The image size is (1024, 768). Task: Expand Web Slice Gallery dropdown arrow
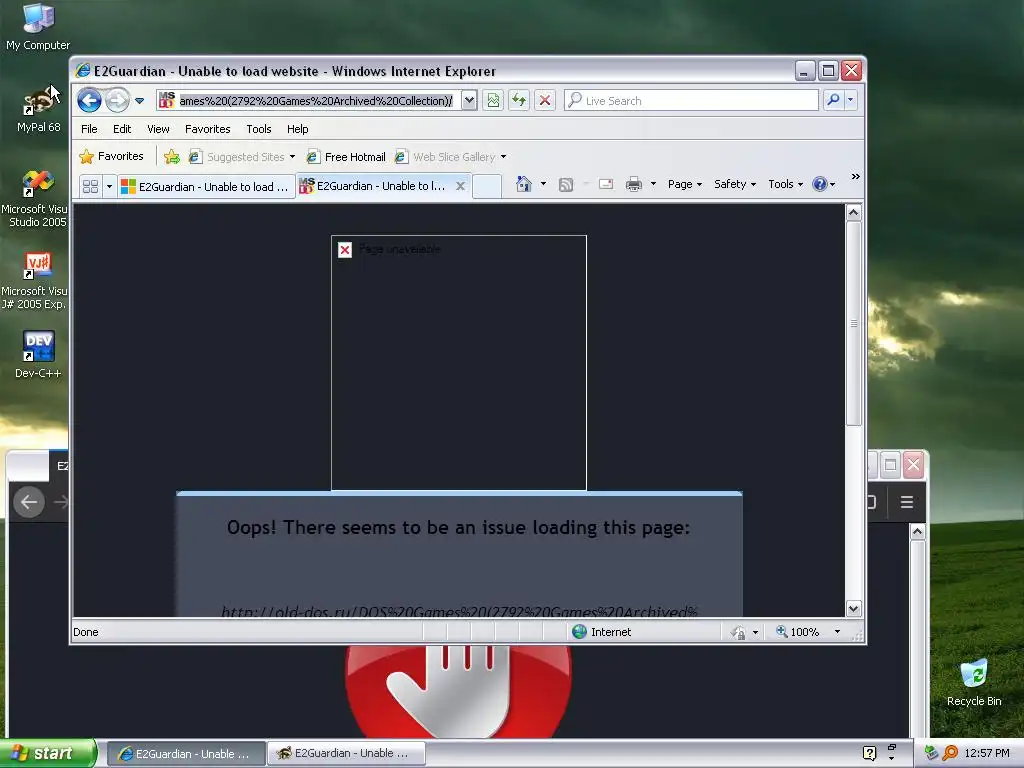tap(504, 157)
